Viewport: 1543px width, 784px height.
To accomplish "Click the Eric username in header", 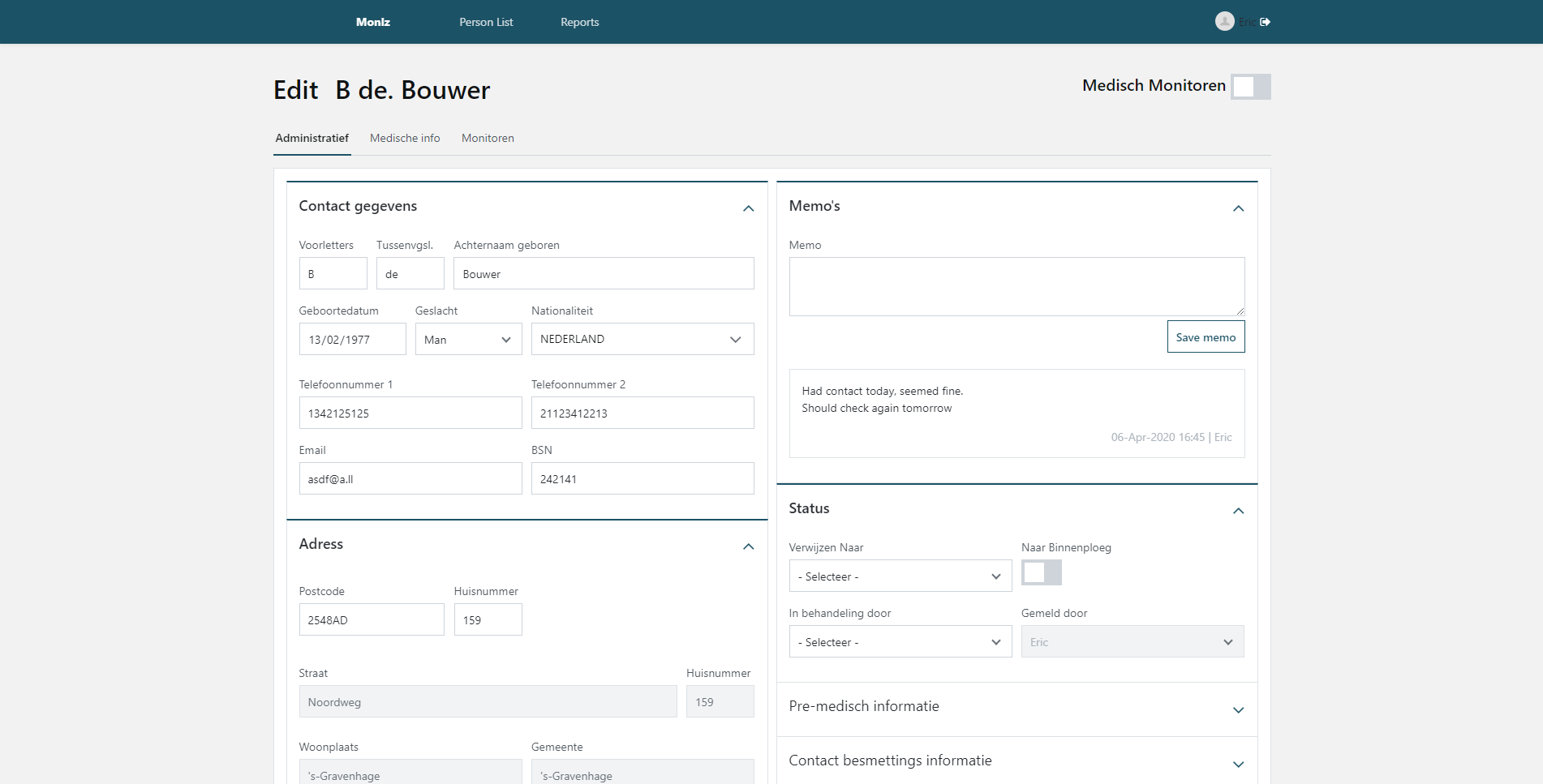I will pos(1247,22).
